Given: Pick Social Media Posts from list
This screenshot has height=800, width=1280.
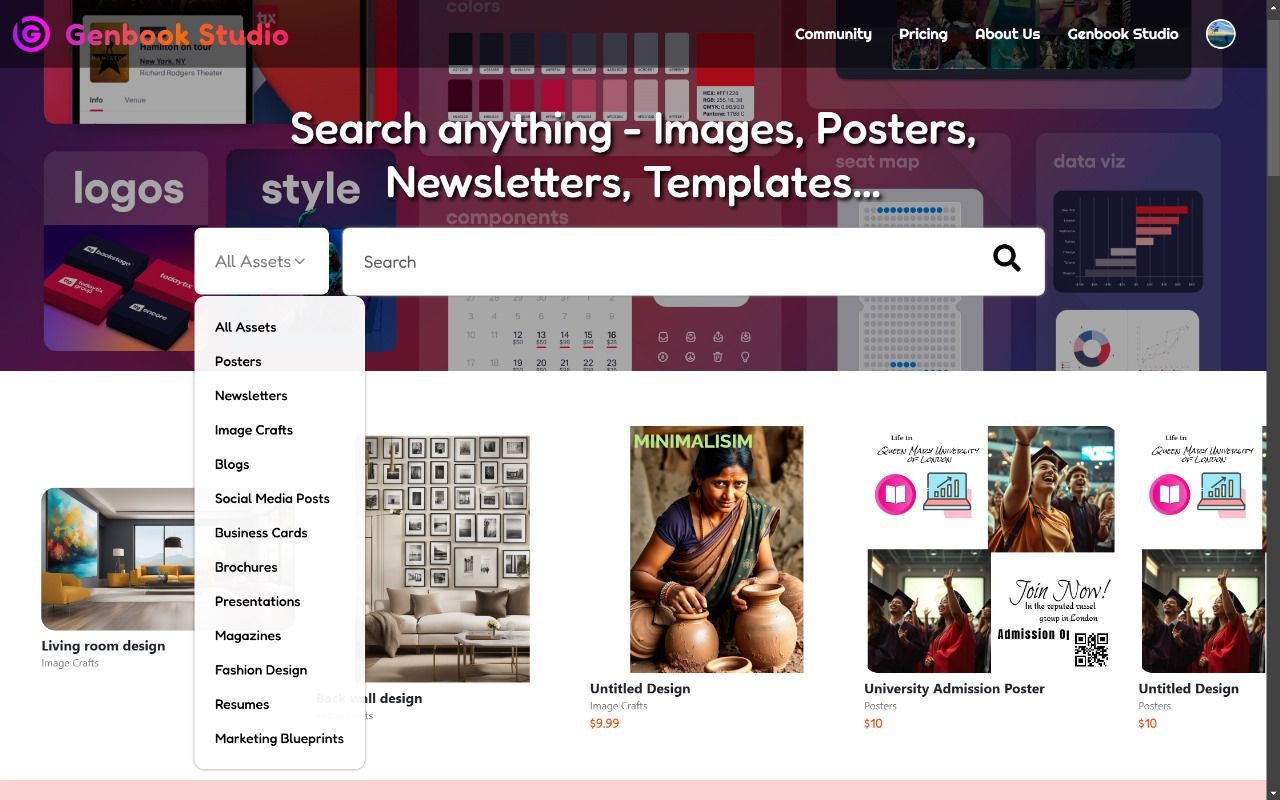Looking at the screenshot, I should pyautogui.click(x=272, y=498).
